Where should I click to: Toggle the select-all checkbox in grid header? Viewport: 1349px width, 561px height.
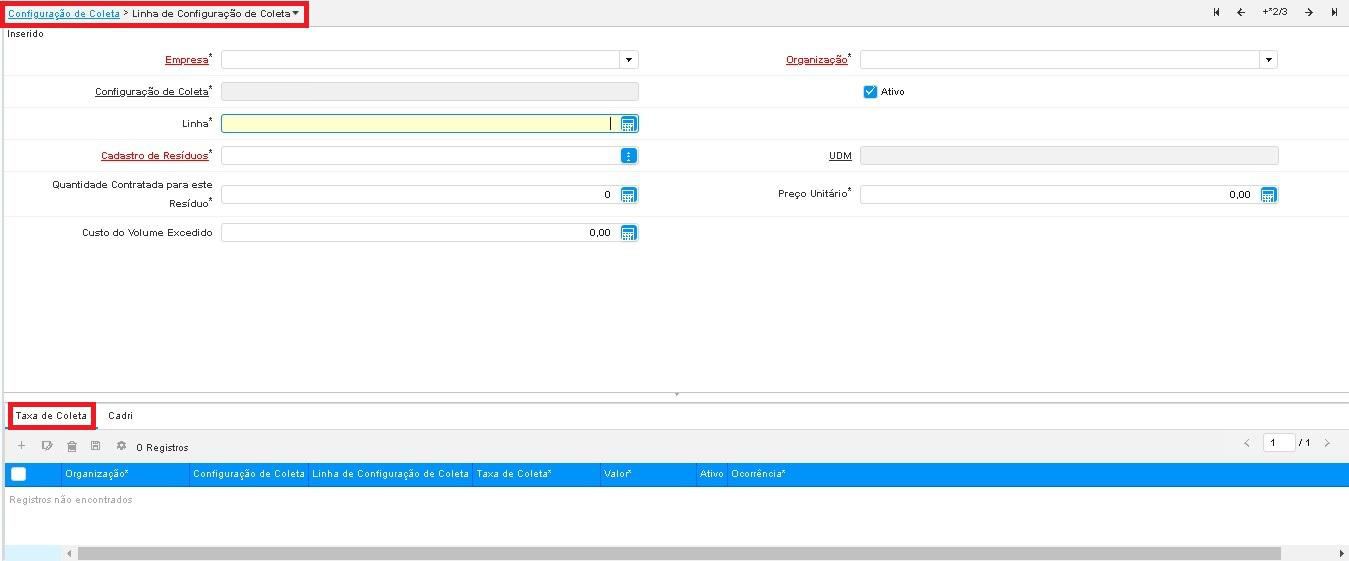coord(19,474)
